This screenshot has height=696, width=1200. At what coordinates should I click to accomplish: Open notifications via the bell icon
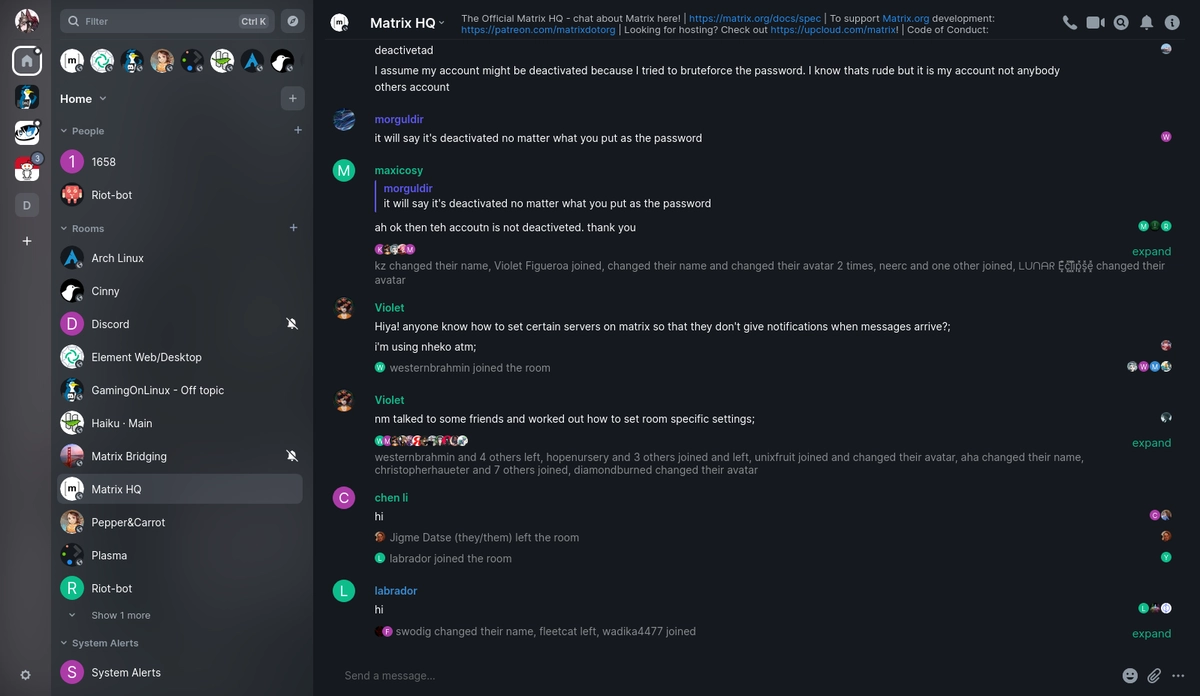tap(1146, 21)
